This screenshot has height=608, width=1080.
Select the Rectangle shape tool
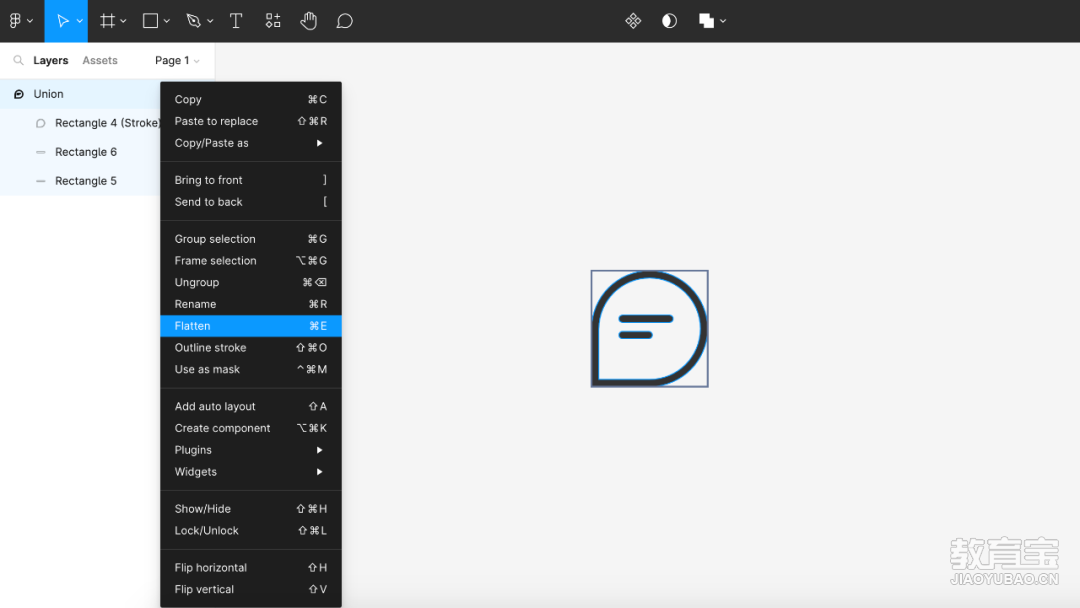pos(150,21)
